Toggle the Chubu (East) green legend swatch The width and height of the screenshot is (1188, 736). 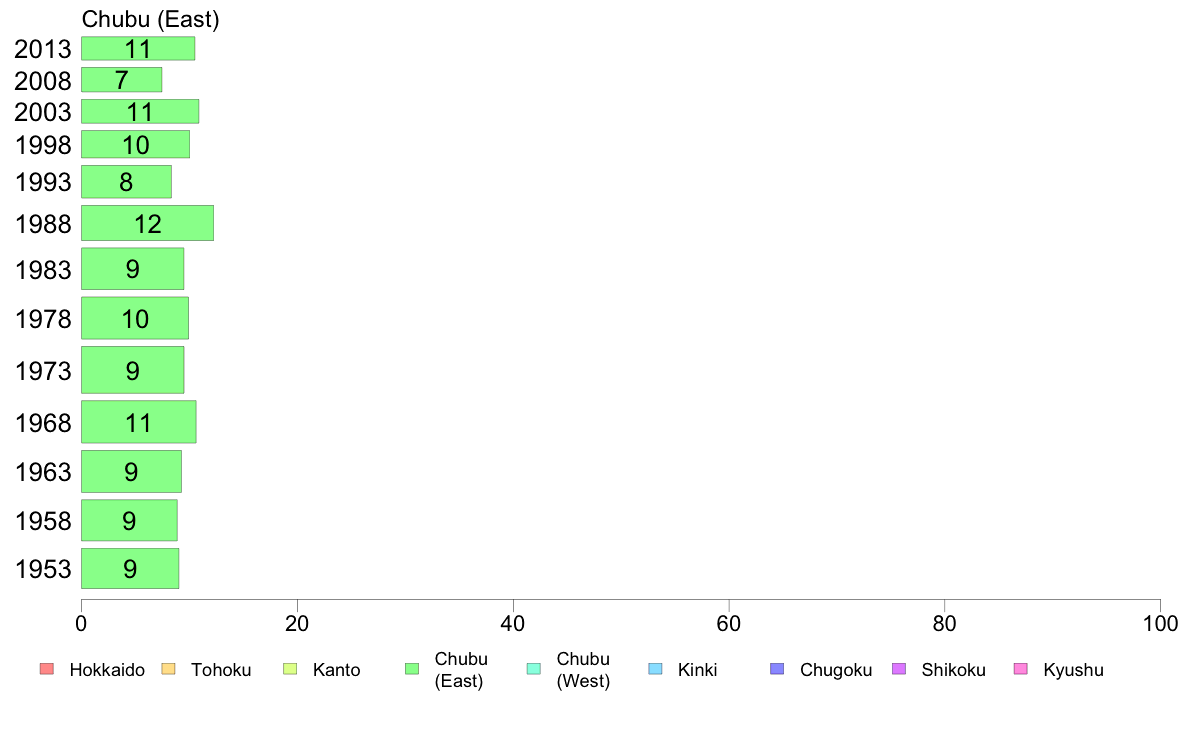click(x=412, y=669)
